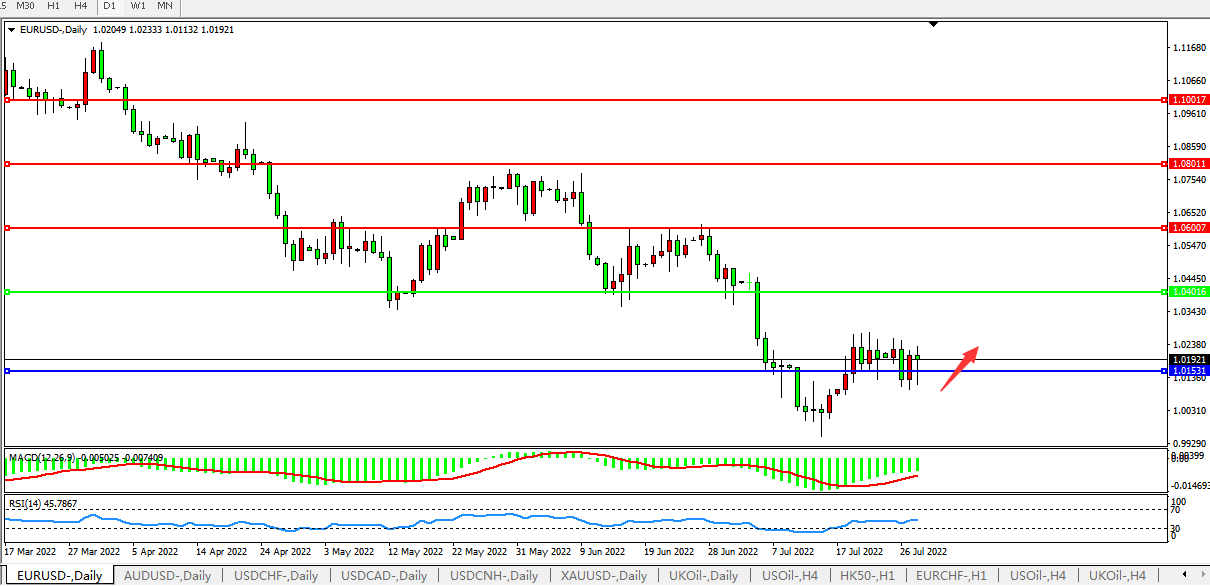Open the AUDUSD-,Daily chart tab
The image size is (1210, 586).
point(167,576)
